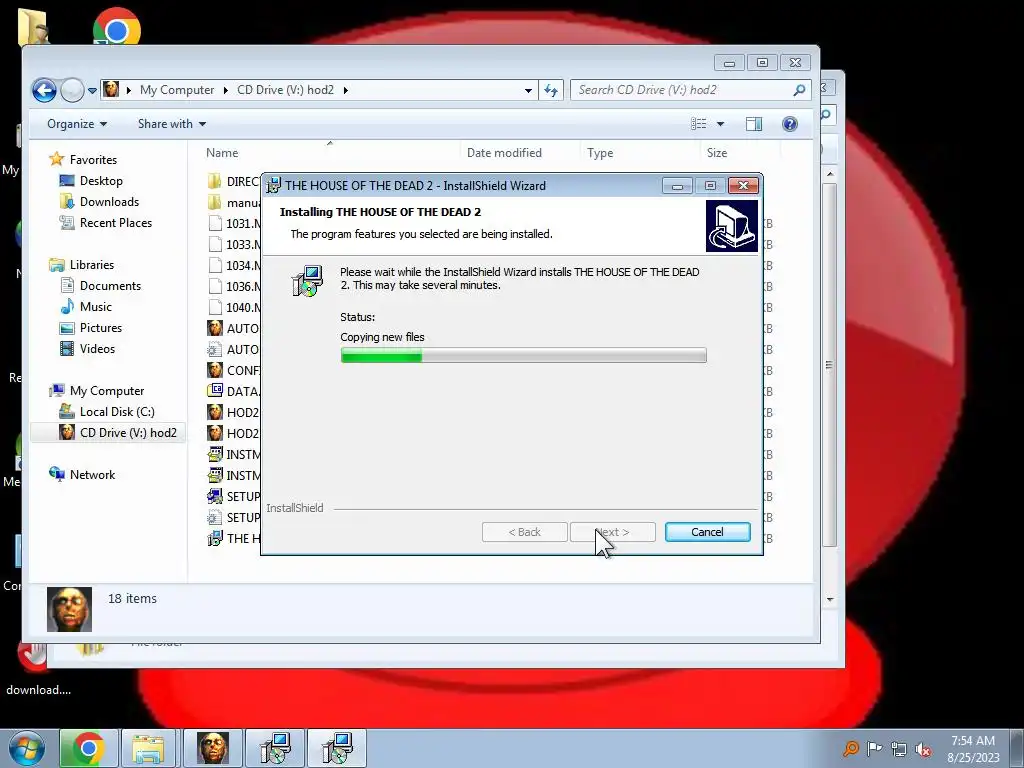Open the Windows Start button

(27, 748)
